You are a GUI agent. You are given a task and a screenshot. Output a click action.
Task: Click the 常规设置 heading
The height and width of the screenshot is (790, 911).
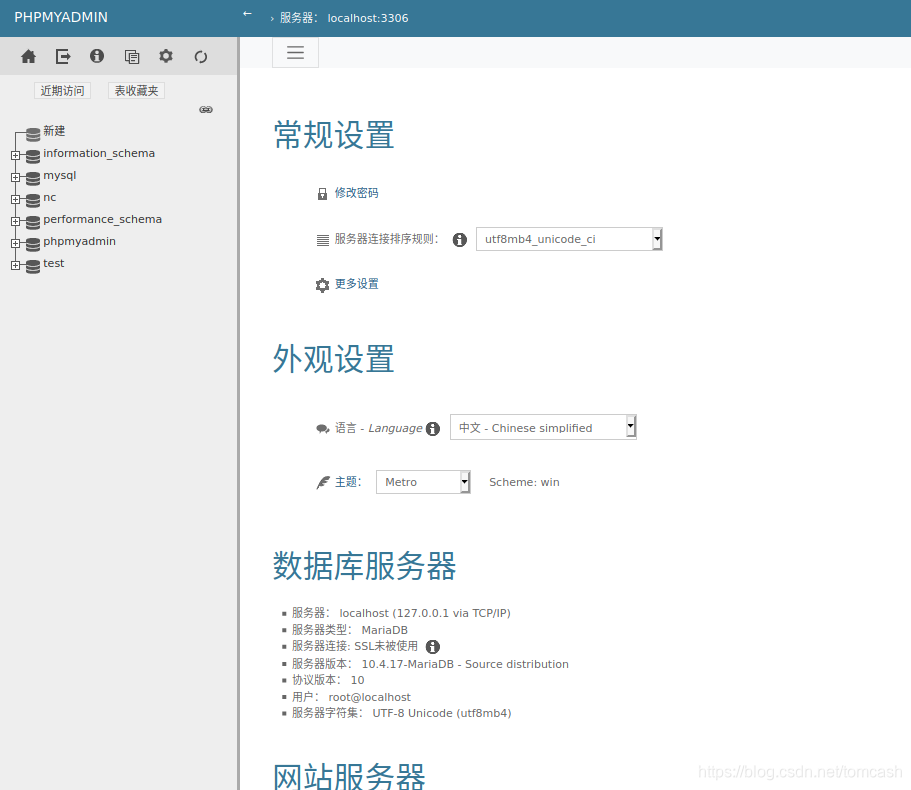click(x=334, y=135)
